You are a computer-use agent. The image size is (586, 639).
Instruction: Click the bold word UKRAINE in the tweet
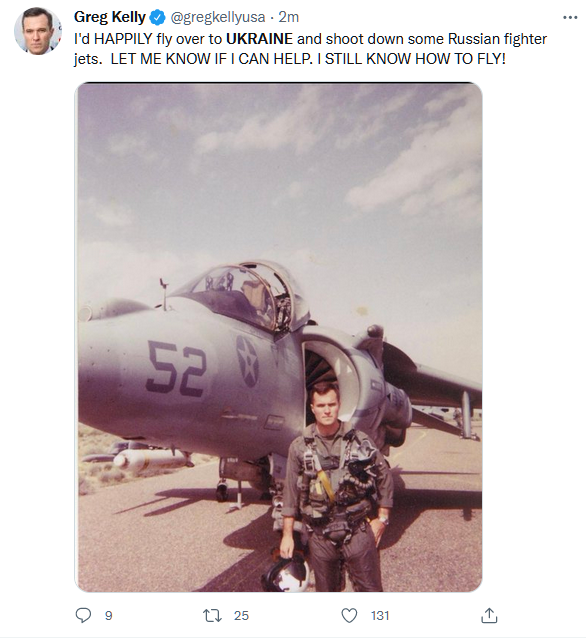pyautogui.click(x=259, y=39)
